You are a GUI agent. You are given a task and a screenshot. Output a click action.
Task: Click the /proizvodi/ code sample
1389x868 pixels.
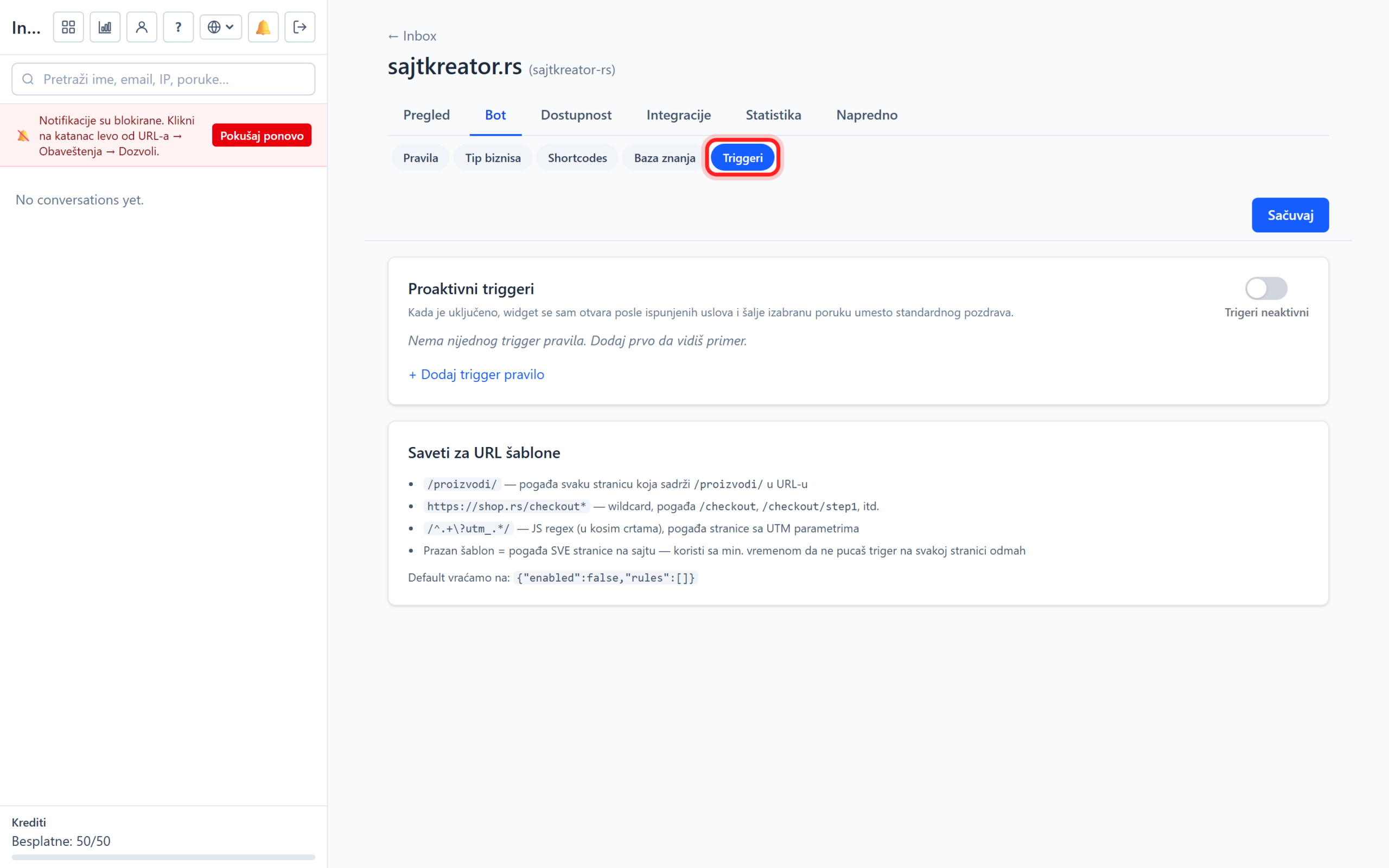[x=462, y=484]
